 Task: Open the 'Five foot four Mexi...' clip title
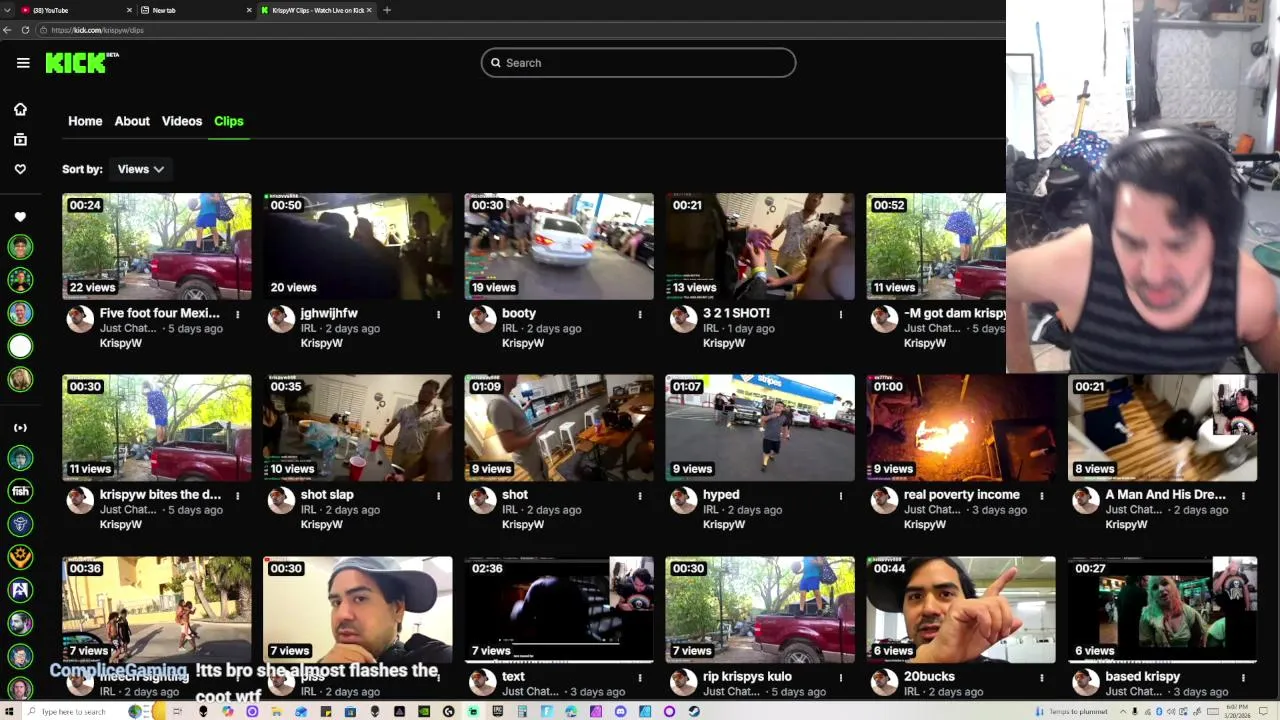(x=160, y=313)
